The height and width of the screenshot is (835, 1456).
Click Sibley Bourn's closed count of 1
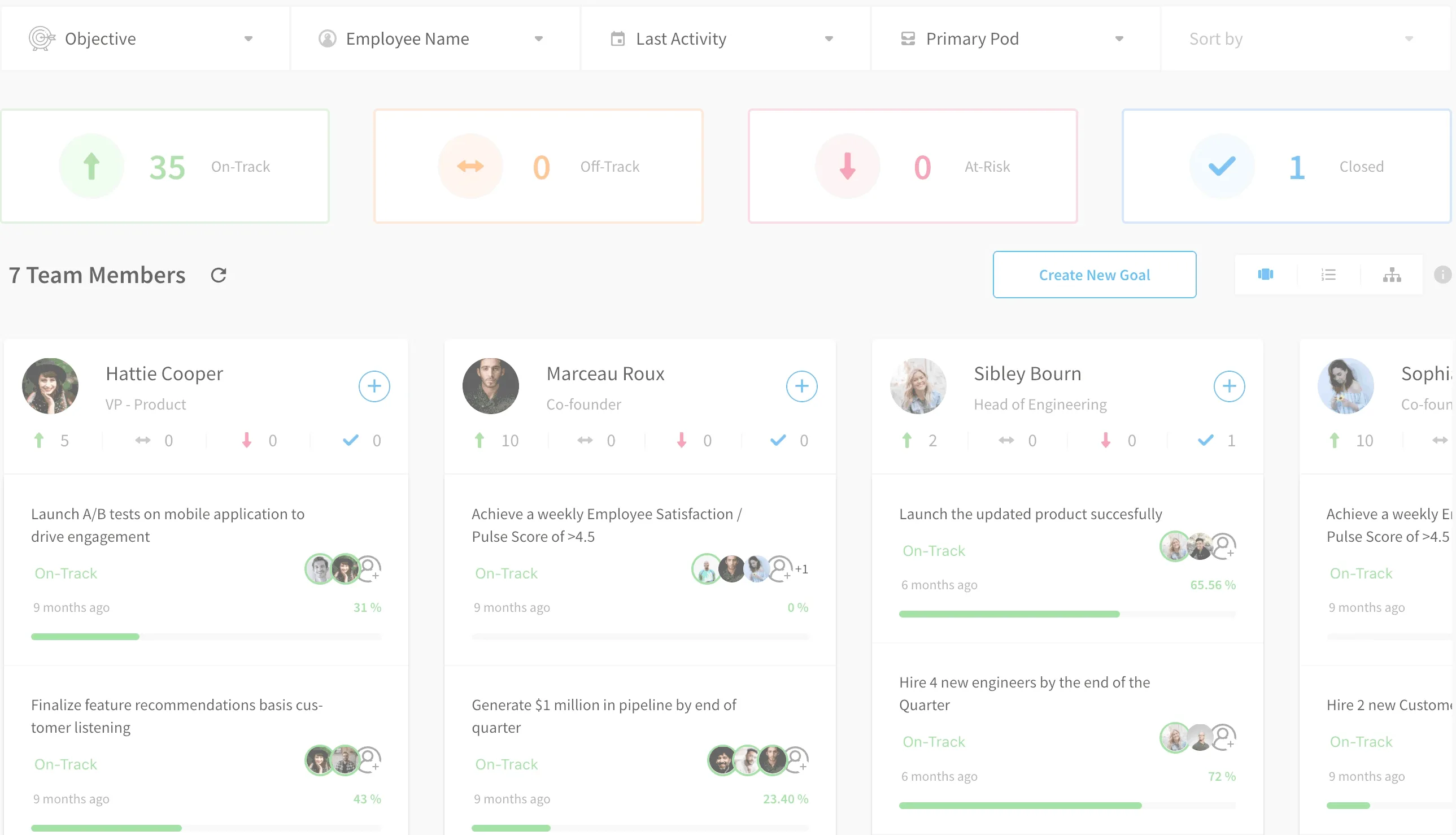1217,441
